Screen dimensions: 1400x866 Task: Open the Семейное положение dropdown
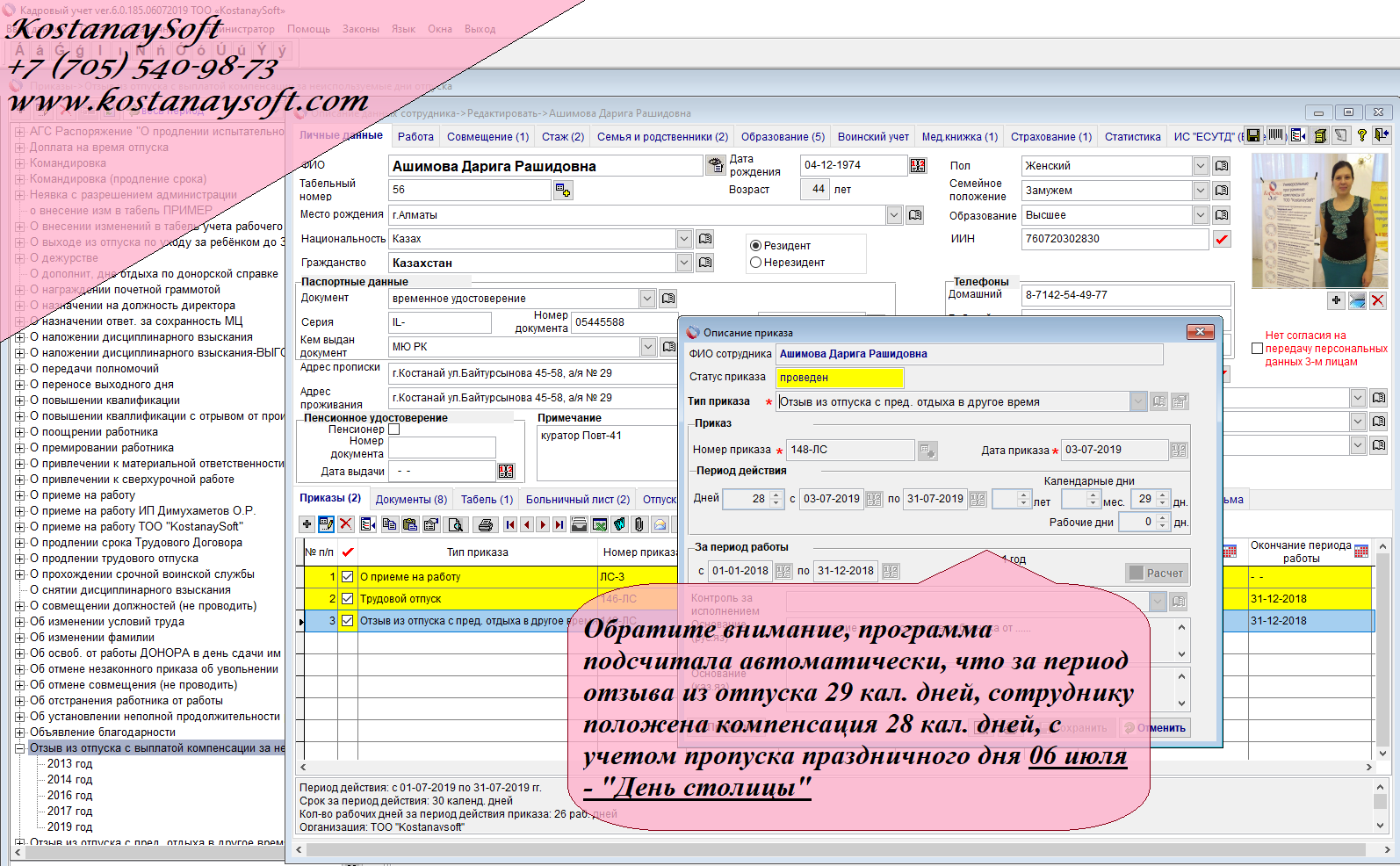1201,190
